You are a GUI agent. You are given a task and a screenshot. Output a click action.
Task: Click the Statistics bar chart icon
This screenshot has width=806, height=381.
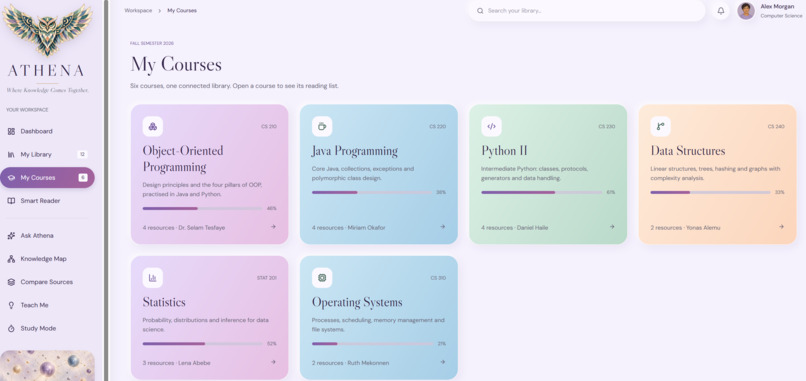[153, 278]
